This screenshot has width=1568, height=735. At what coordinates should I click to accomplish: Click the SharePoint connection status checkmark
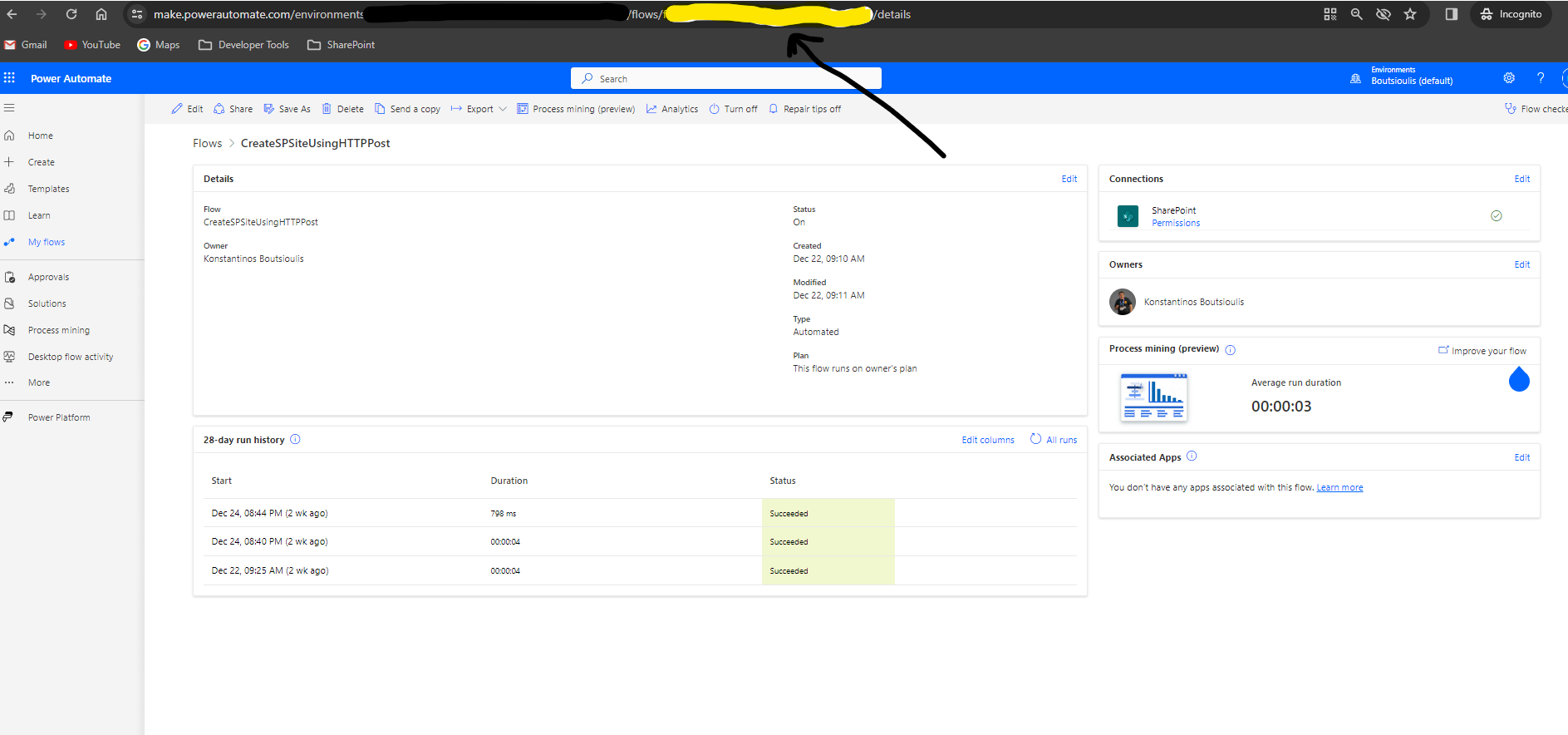(x=1497, y=216)
